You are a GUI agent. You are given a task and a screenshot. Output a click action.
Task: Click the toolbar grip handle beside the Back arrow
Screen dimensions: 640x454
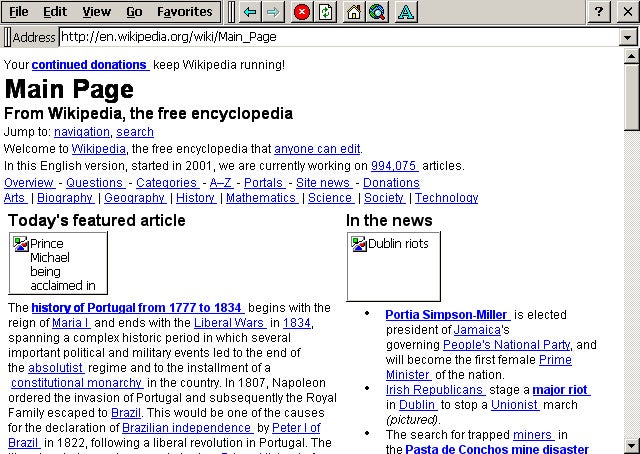pyautogui.click(x=231, y=12)
